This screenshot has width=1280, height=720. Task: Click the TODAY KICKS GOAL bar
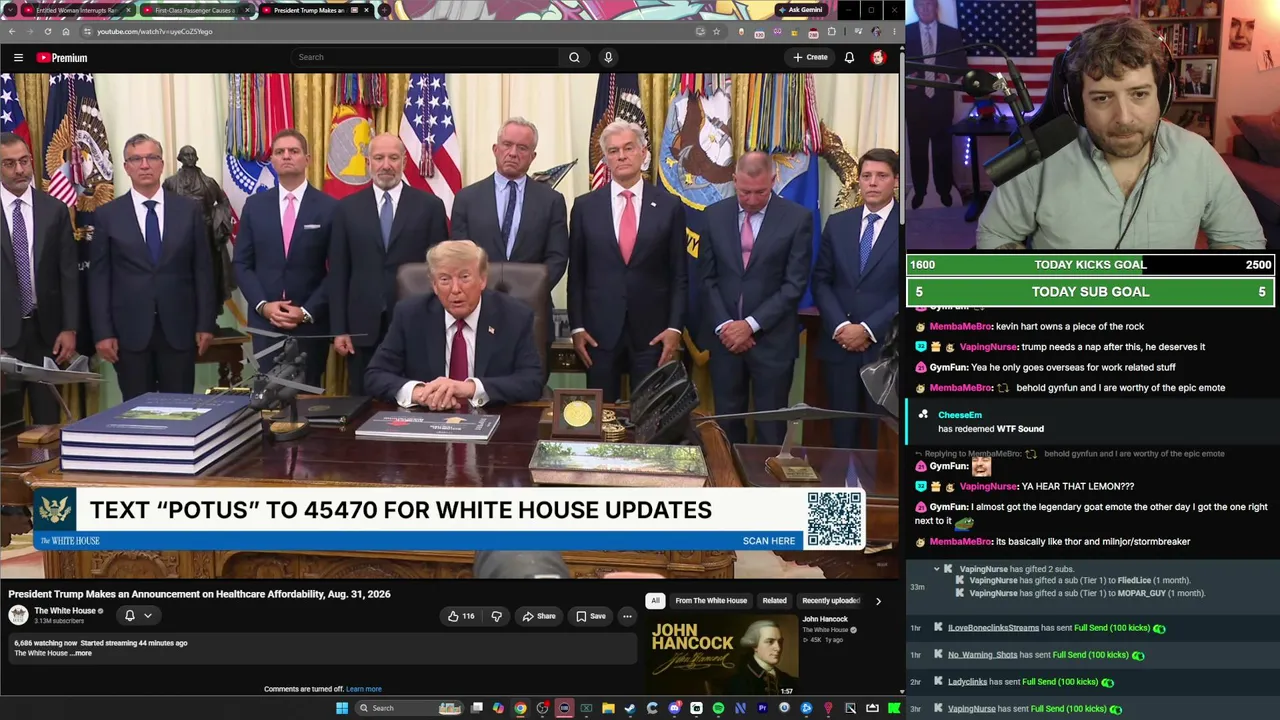[1091, 265]
